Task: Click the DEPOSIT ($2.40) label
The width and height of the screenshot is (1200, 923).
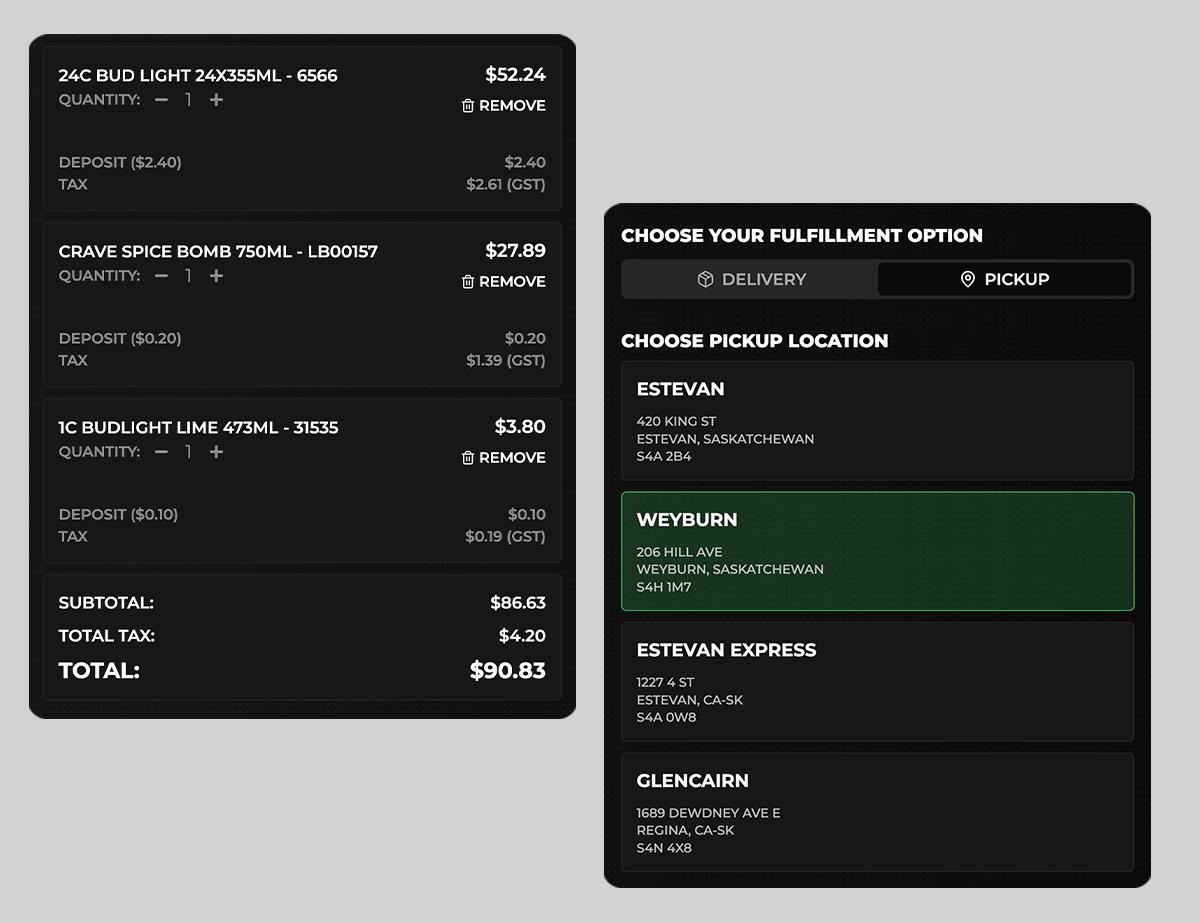Action: coord(120,162)
